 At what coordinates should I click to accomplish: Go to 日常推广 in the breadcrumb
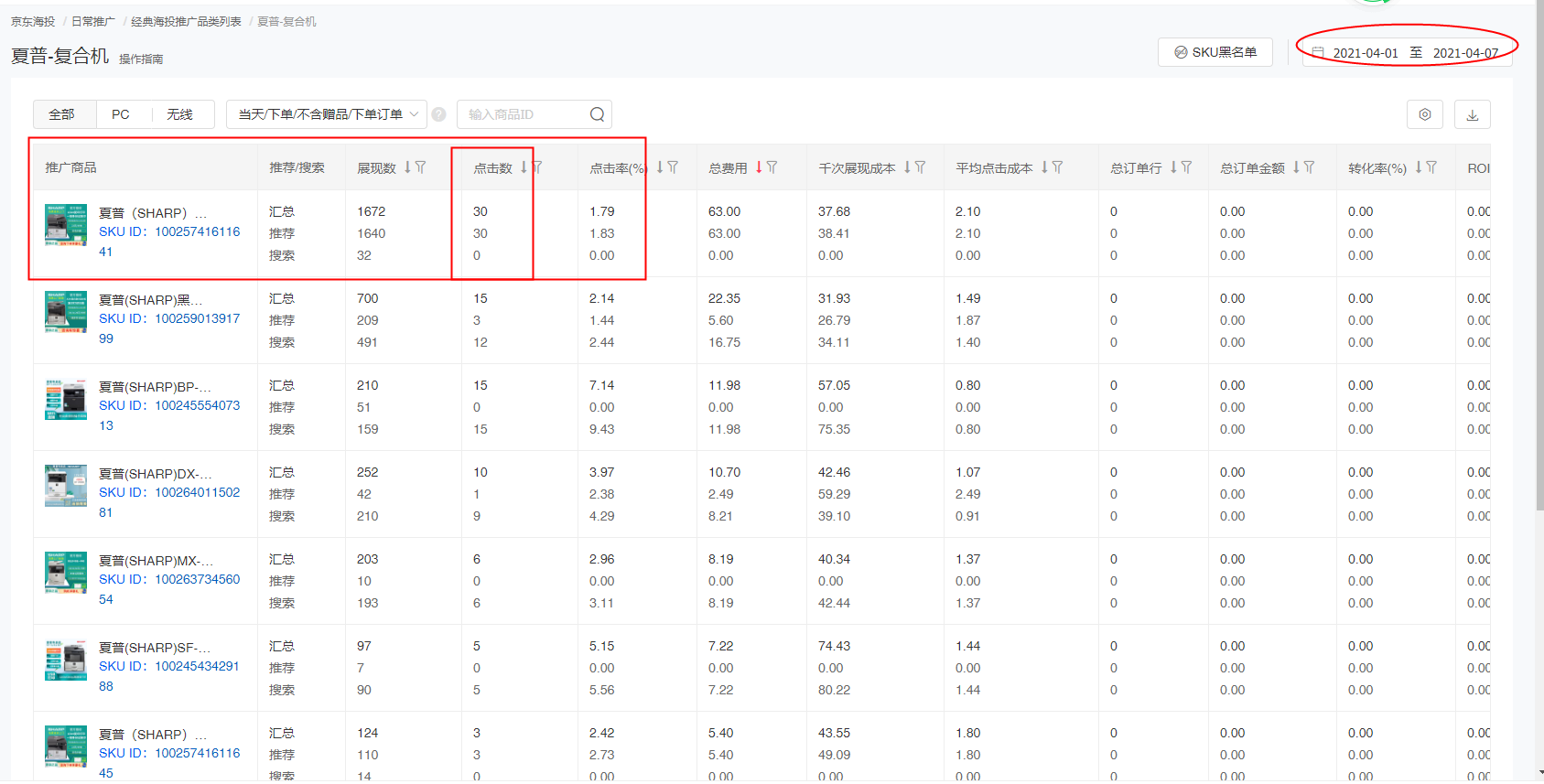[x=93, y=21]
